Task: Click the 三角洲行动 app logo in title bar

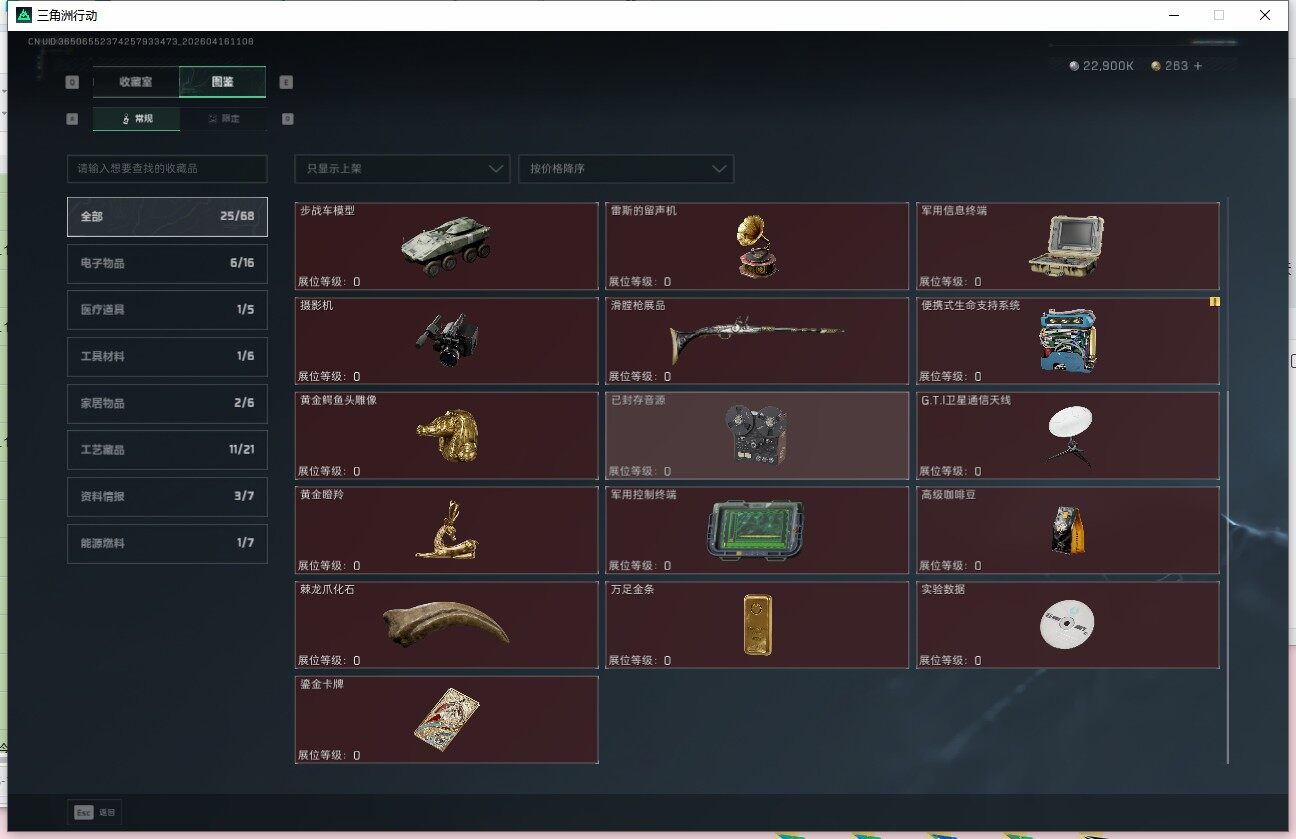Action: pyautogui.click(x=24, y=15)
